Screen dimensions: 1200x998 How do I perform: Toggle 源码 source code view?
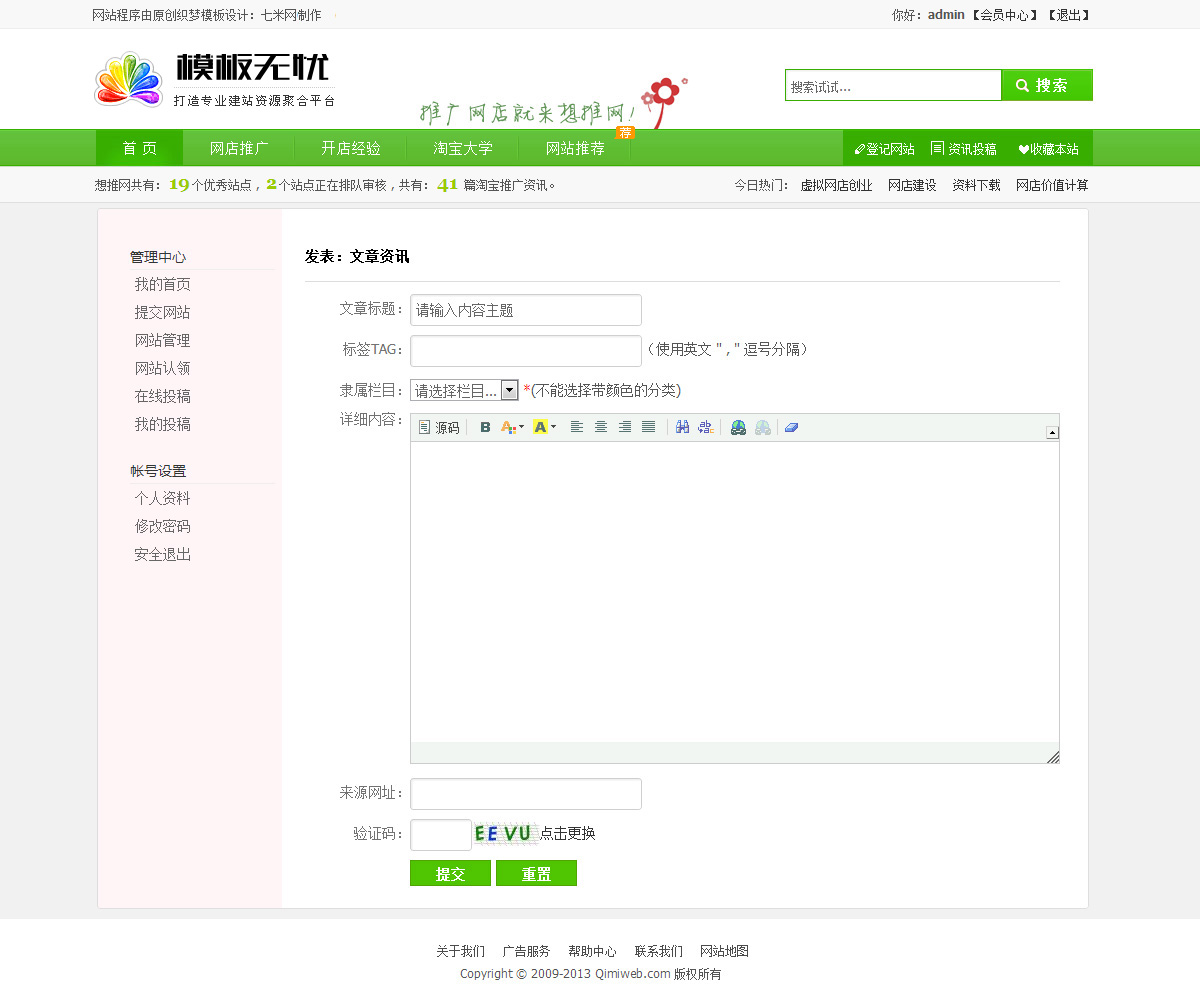click(x=439, y=427)
